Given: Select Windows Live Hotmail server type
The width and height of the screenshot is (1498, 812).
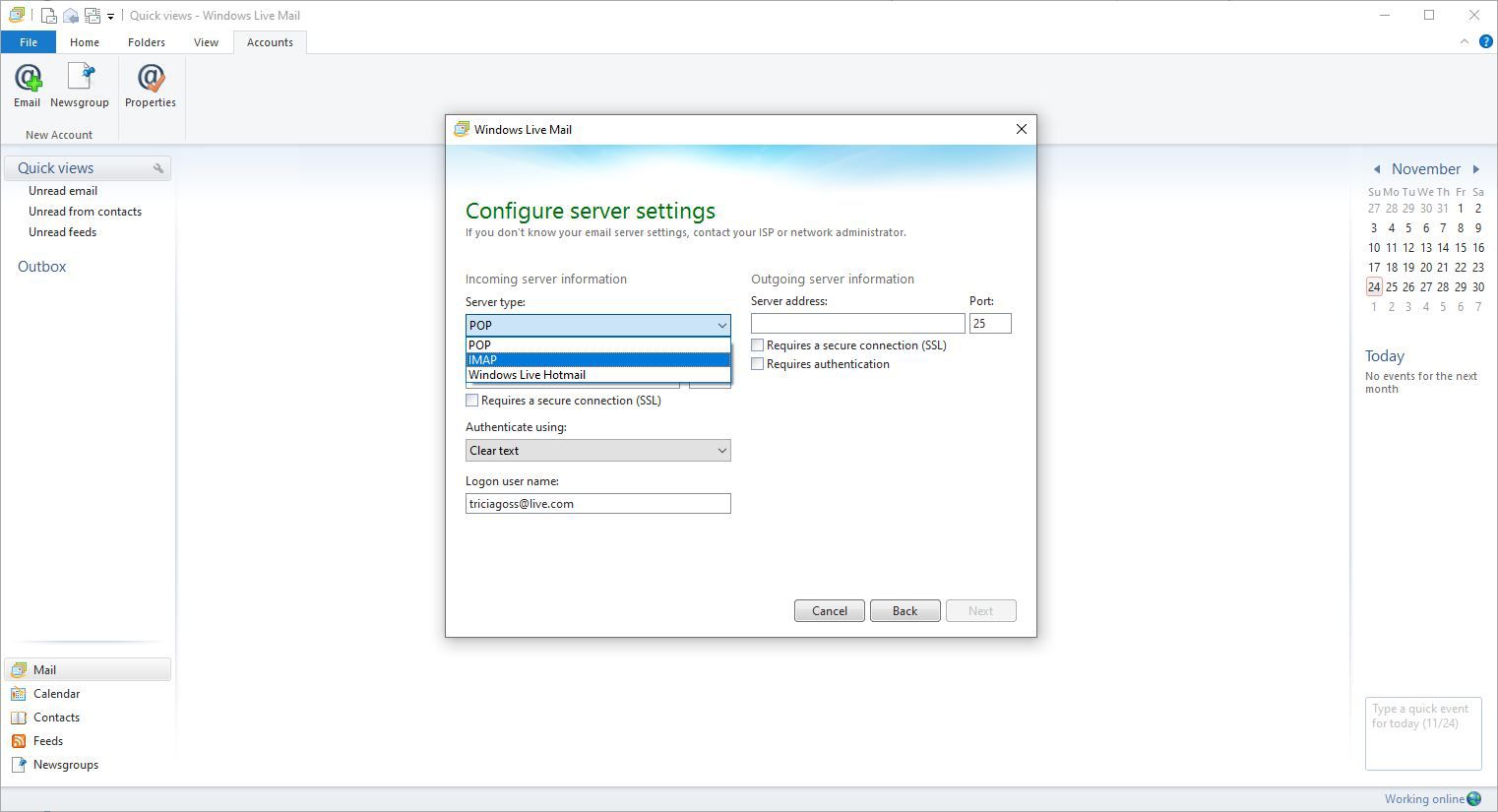Looking at the screenshot, I should [x=598, y=374].
